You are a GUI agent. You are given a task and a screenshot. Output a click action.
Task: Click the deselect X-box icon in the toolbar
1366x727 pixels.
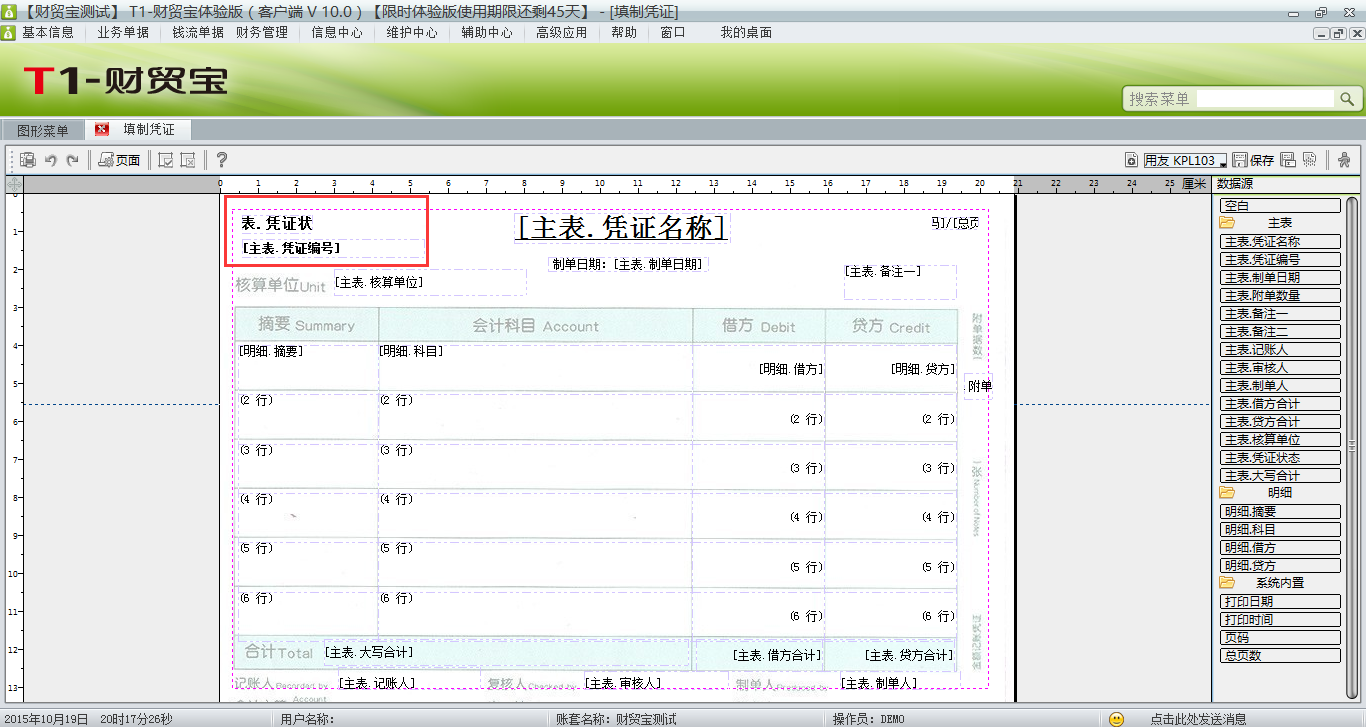[188, 160]
